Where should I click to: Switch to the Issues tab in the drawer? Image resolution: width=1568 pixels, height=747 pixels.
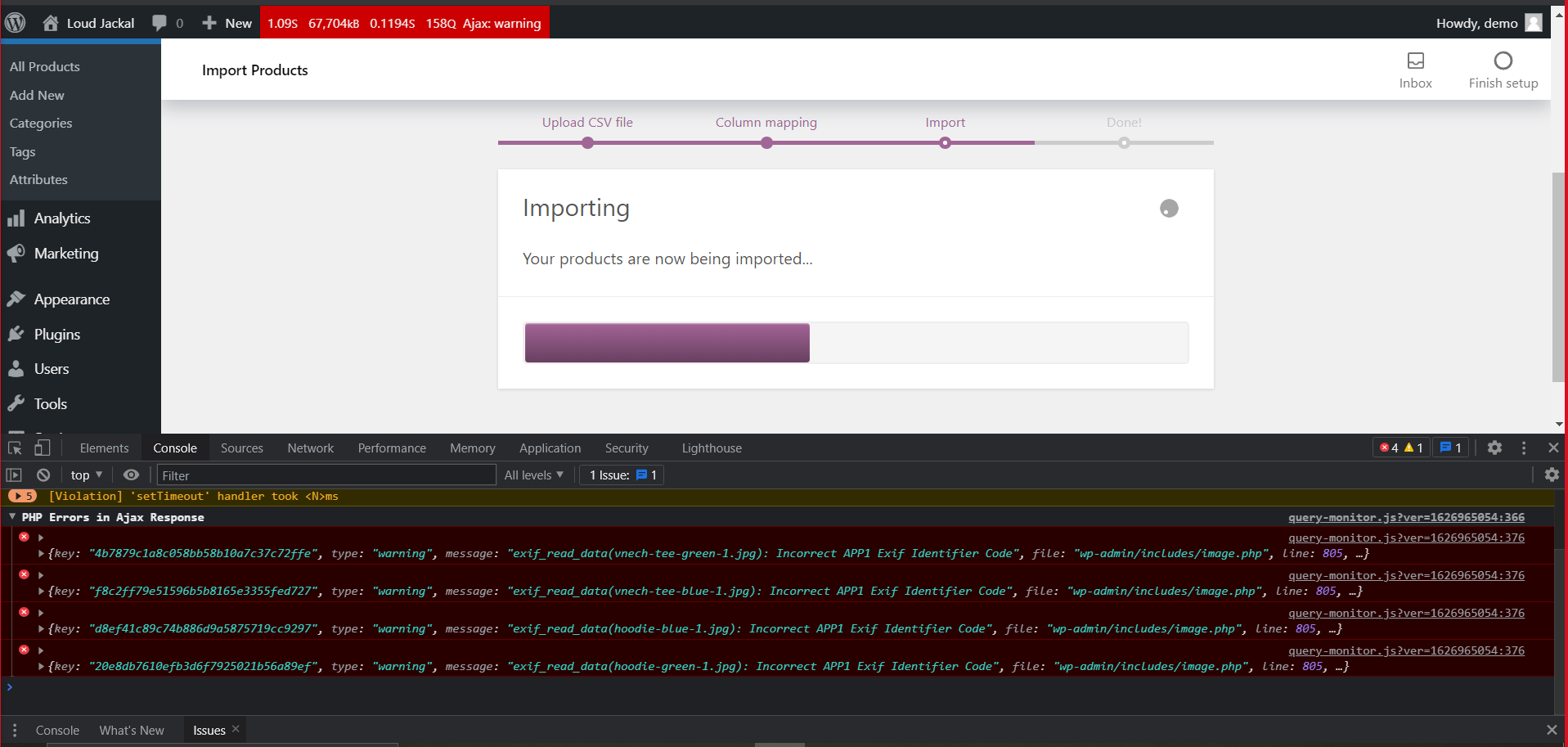[x=208, y=729]
